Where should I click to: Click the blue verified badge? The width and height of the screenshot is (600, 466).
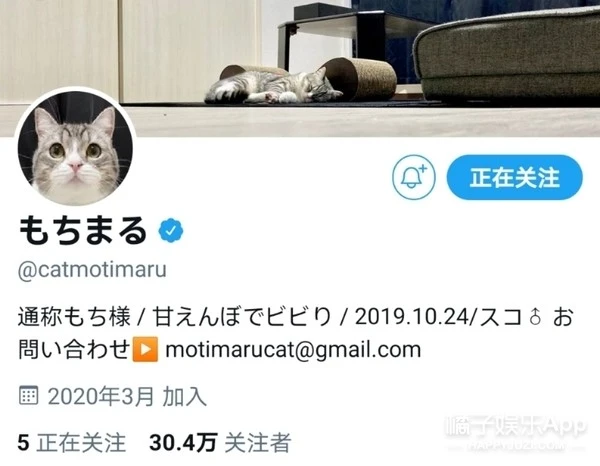click(171, 230)
